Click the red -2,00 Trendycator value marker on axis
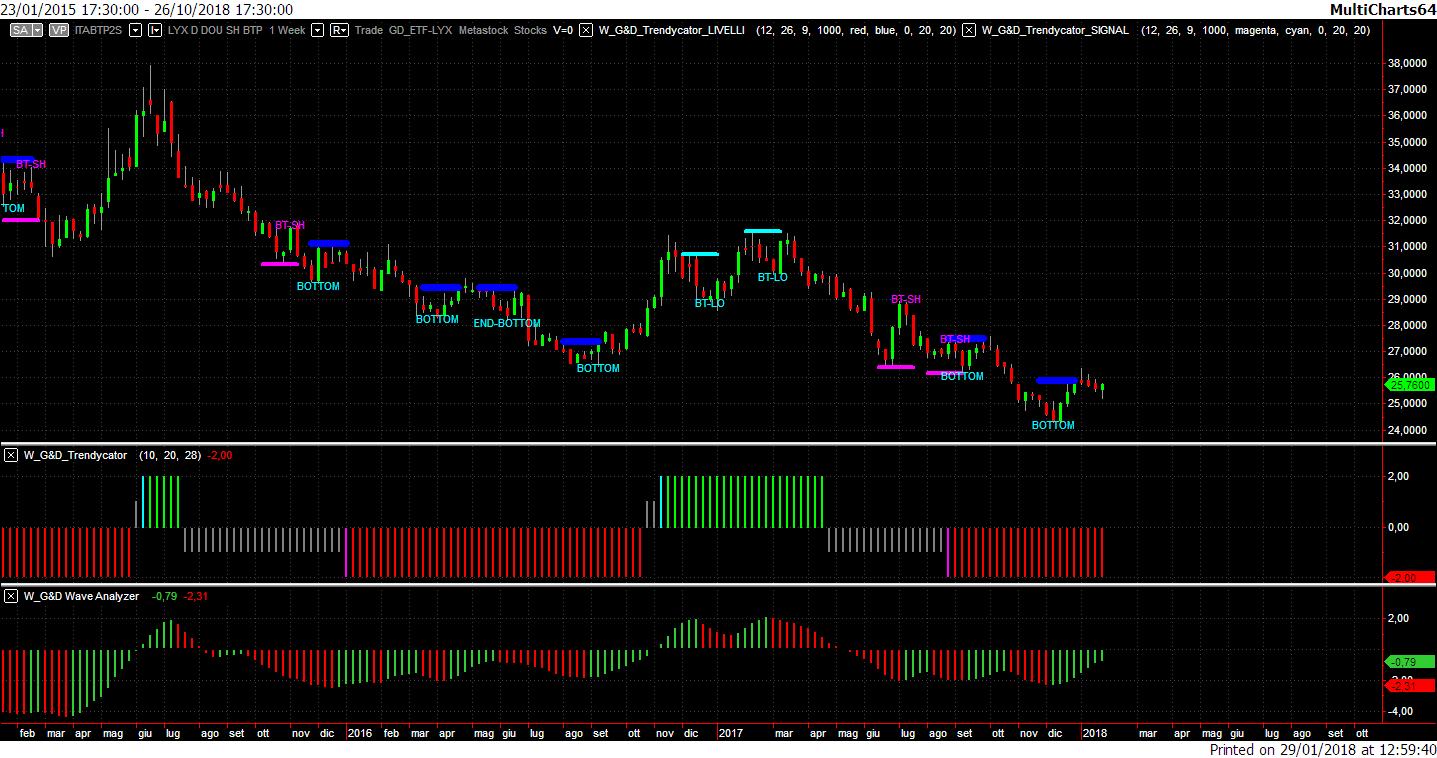 pos(1410,578)
